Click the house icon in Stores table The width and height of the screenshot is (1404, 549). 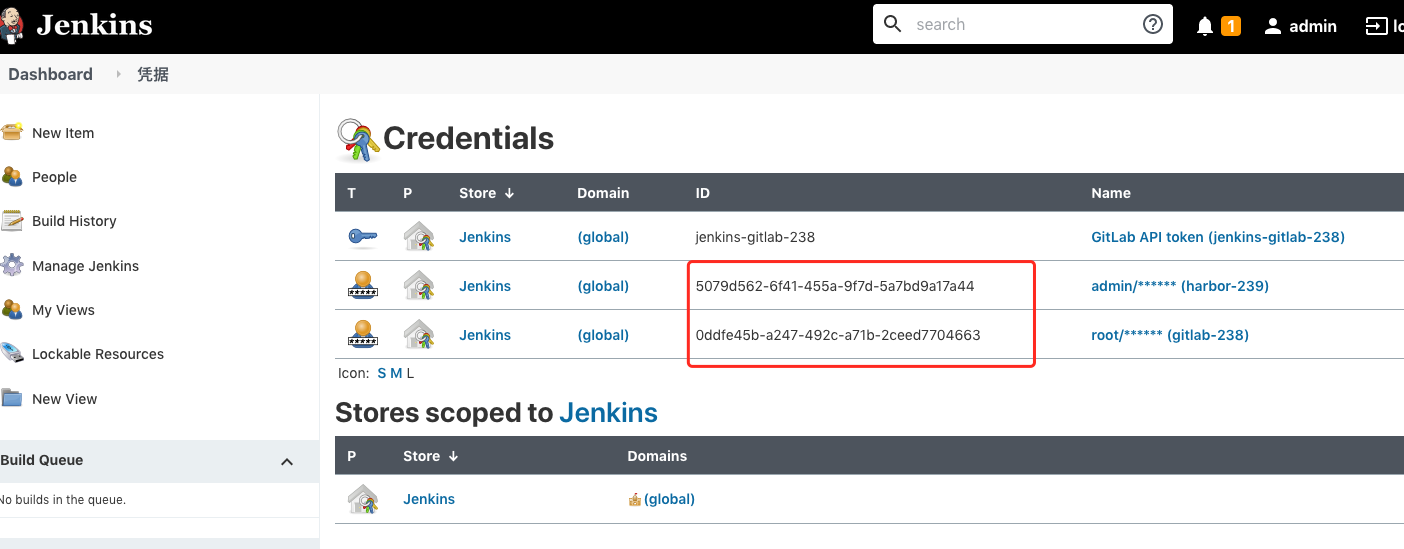pyautogui.click(x=362, y=499)
